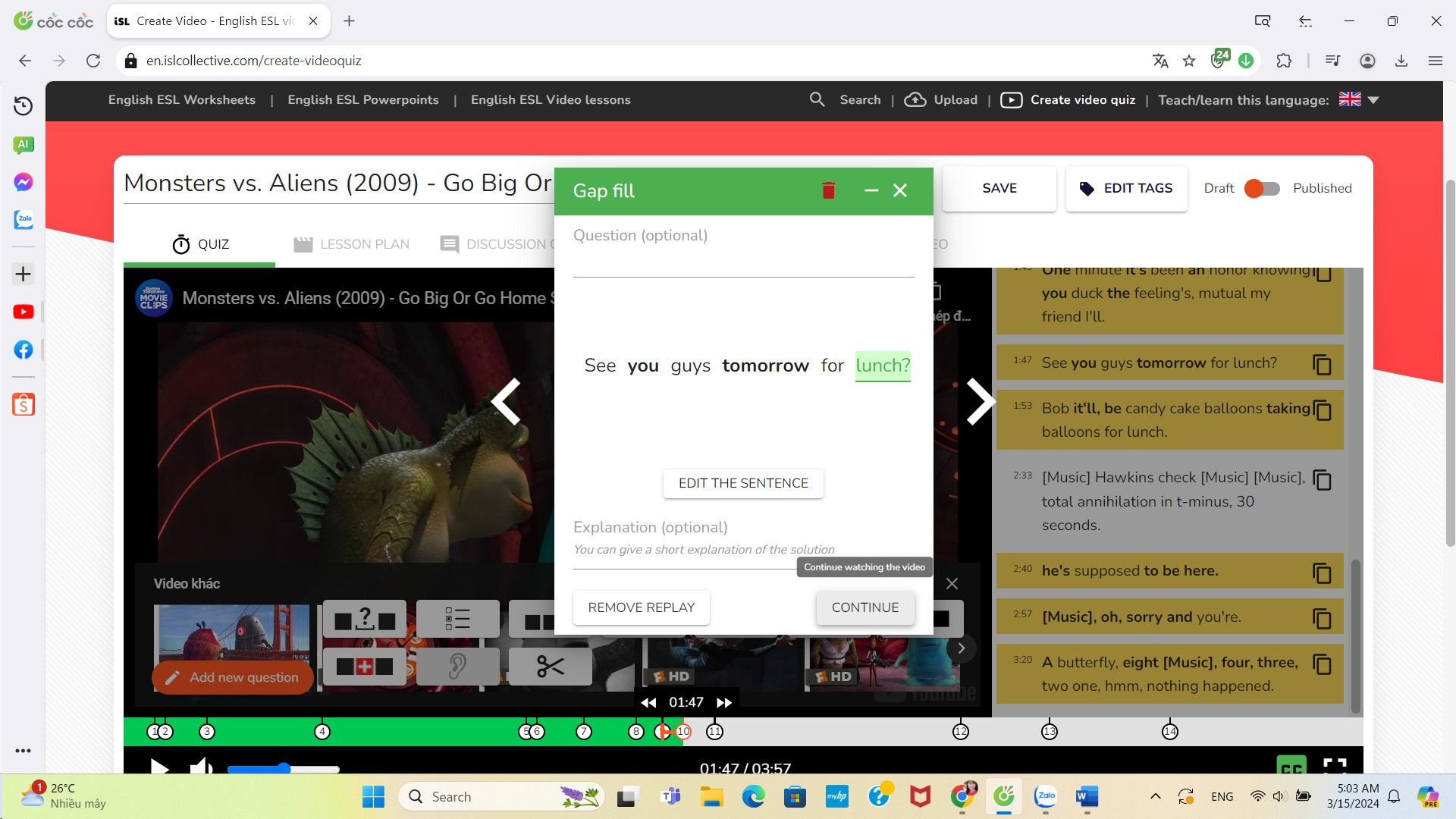Viewport: 1456px width, 819px height.
Task: Jump to timeline marker 12
Action: click(x=961, y=732)
